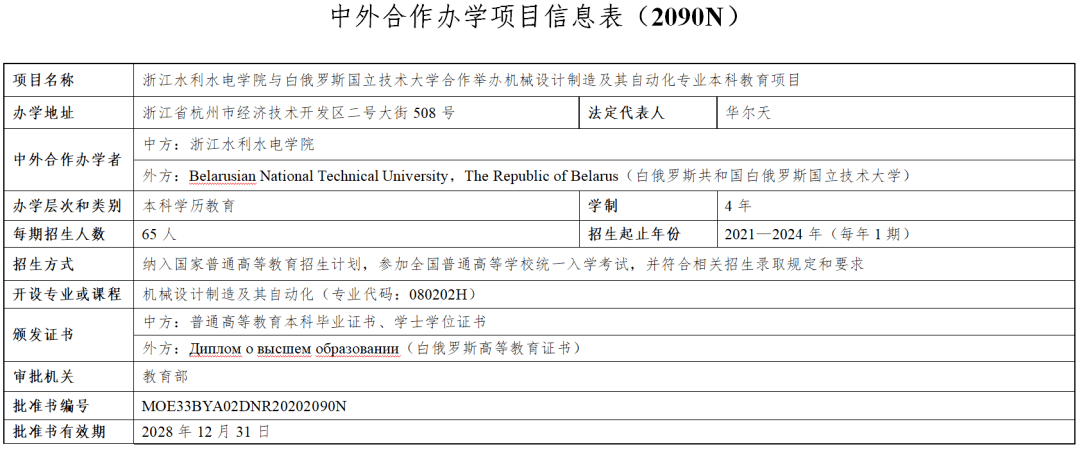Click the value 4 年
The height and width of the screenshot is (449, 1080).
tap(738, 206)
